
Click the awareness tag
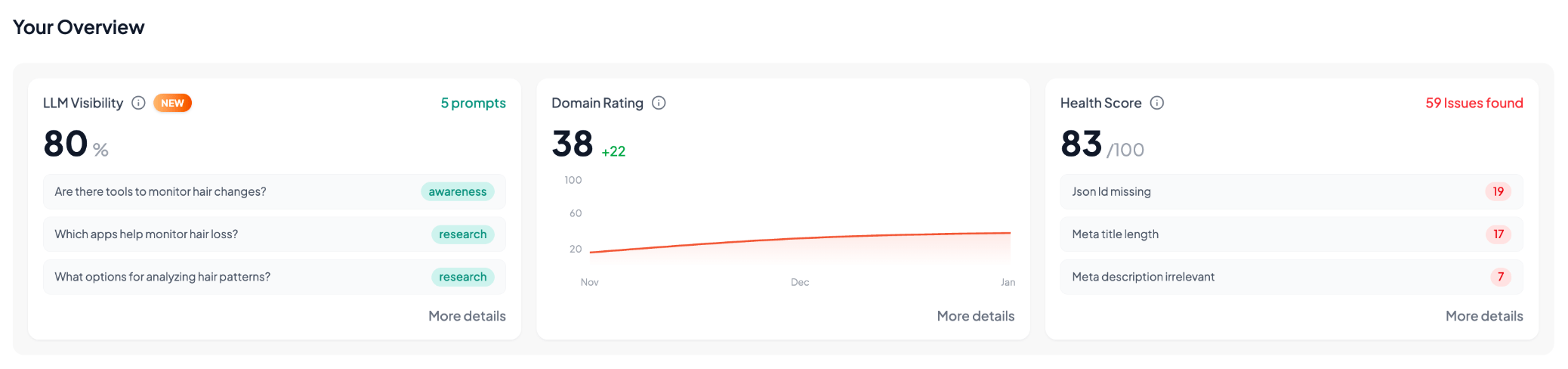pos(457,192)
